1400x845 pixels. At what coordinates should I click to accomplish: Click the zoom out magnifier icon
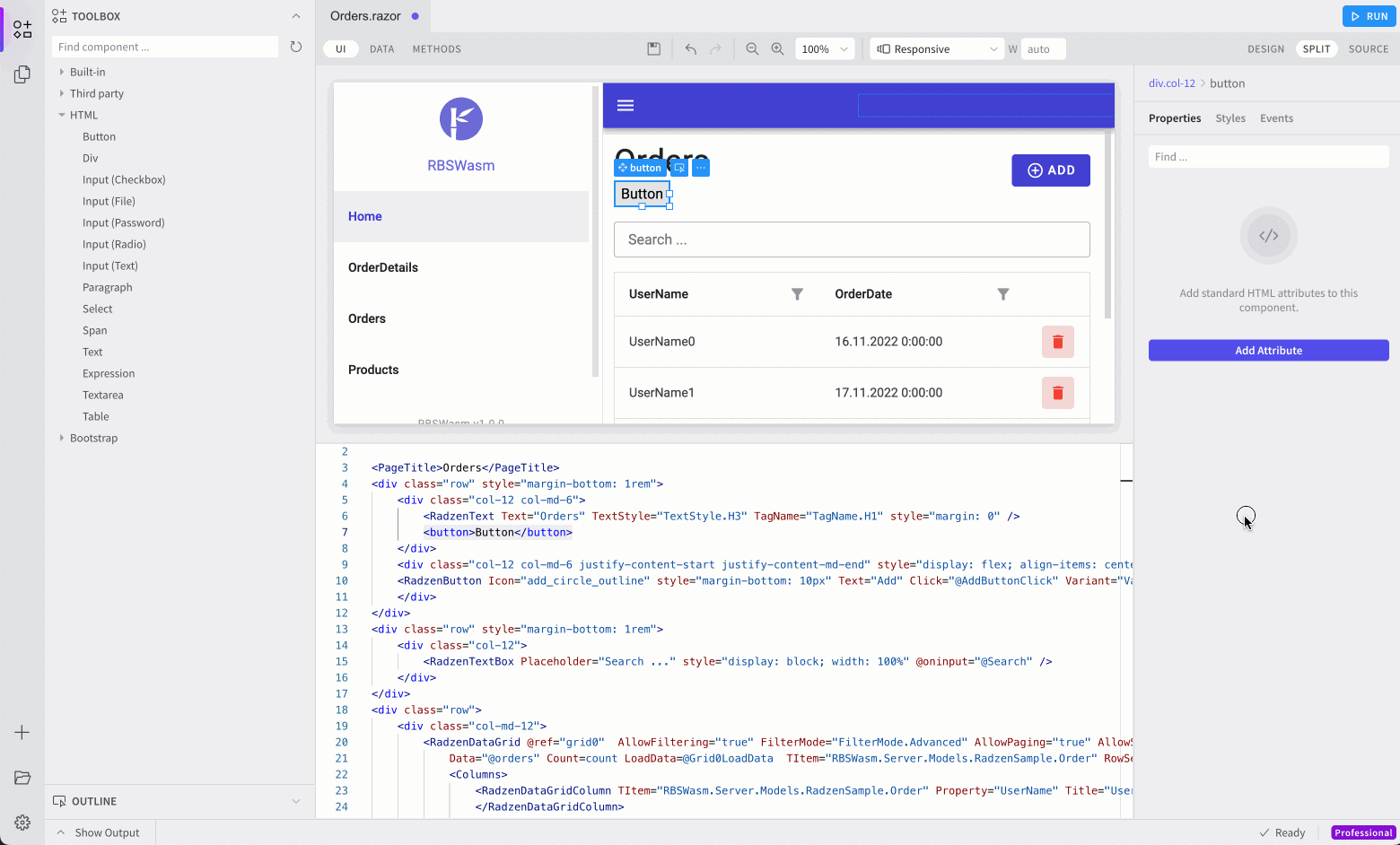(x=752, y=49)
